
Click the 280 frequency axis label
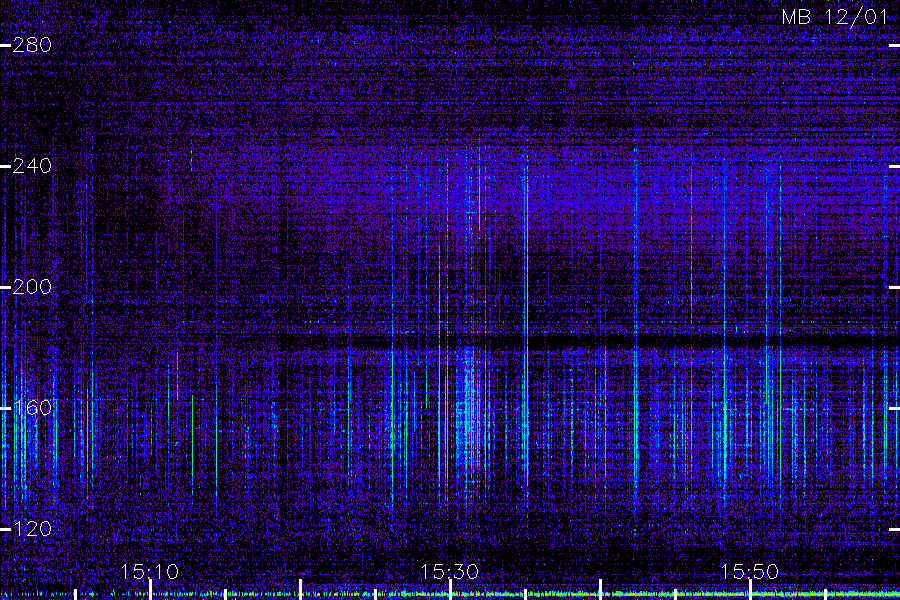(32, 45)
